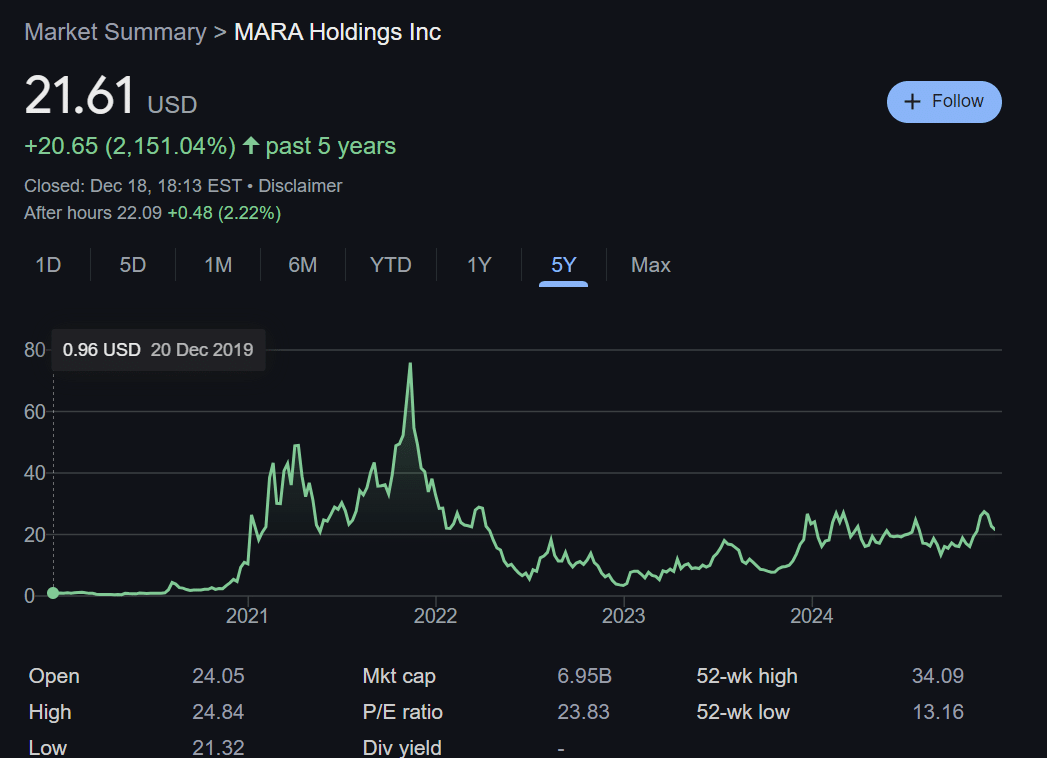Open the 1M time range

click(x=217, y=265)
